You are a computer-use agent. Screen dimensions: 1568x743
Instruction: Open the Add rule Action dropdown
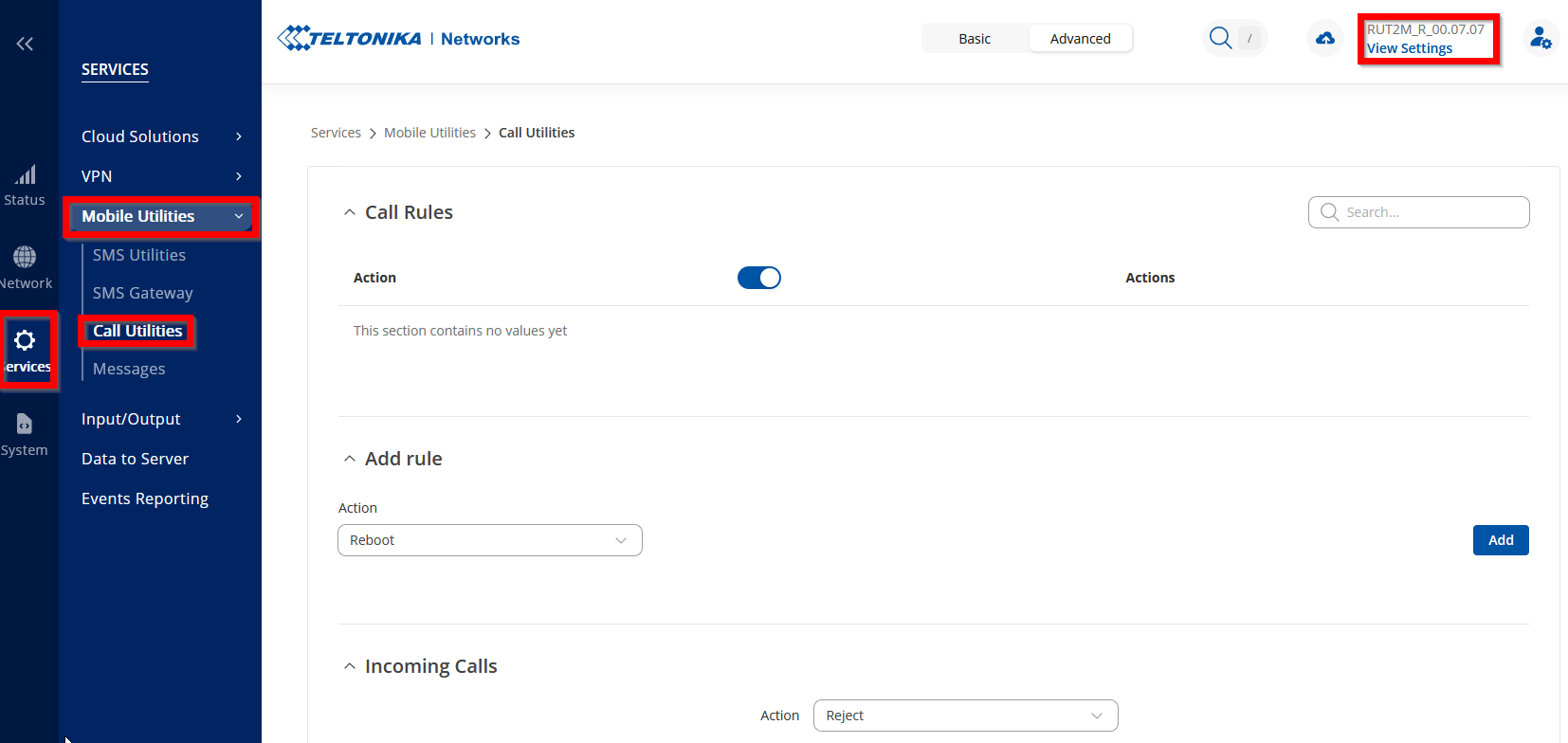[490, 540]
